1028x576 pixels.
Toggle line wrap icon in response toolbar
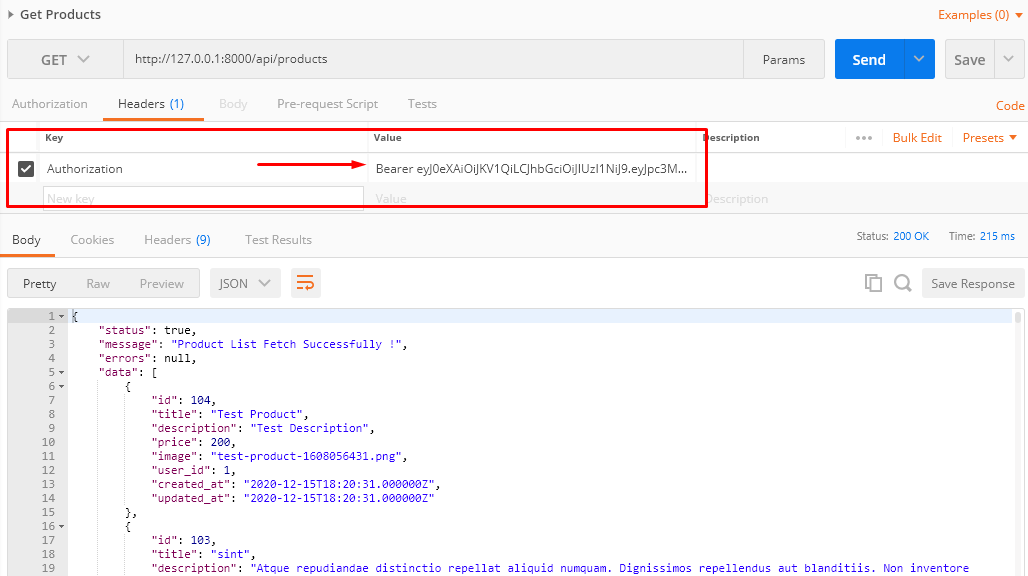click(x=306, y=283)
